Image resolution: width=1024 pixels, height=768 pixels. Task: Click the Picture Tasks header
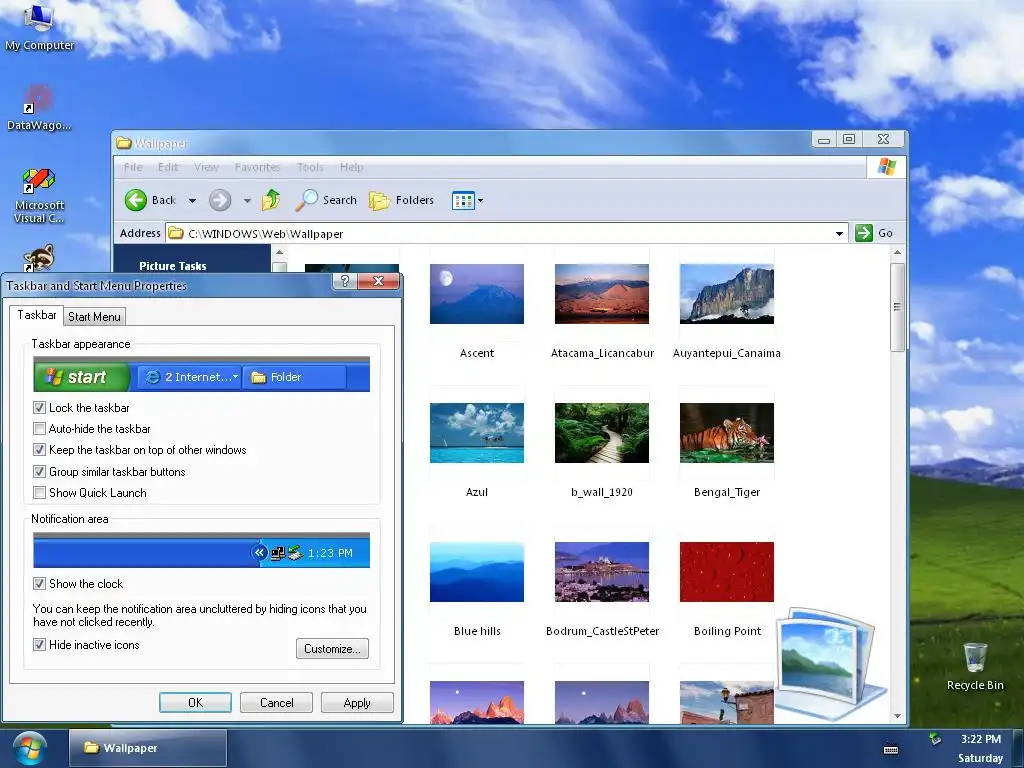[172, 266]
